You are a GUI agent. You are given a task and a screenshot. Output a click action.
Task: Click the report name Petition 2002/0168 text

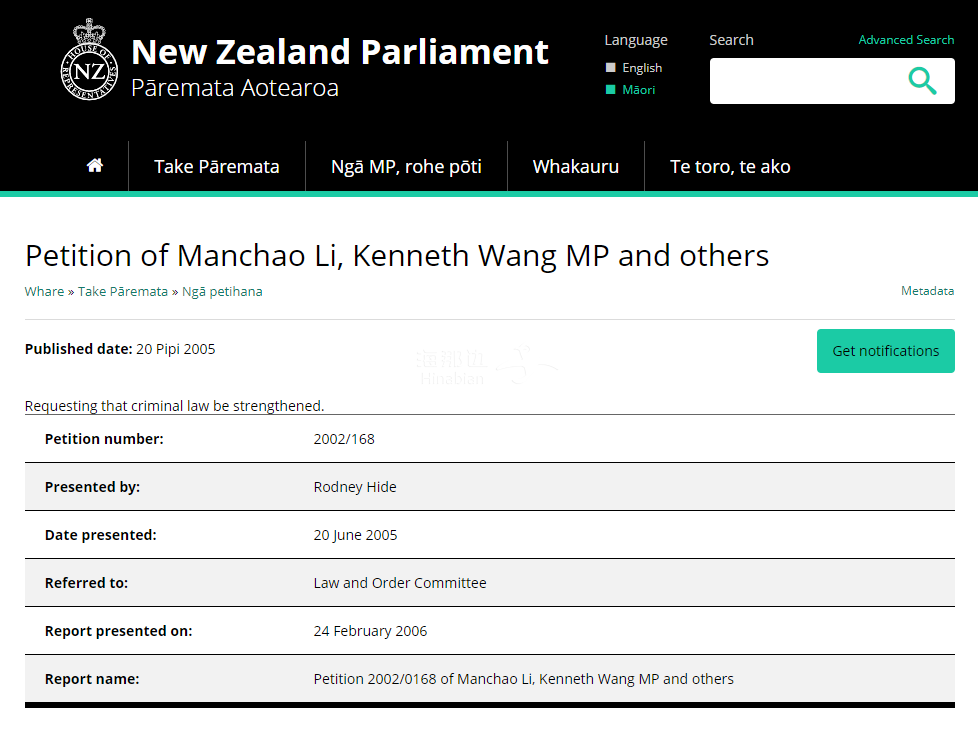tap(523, 679)
